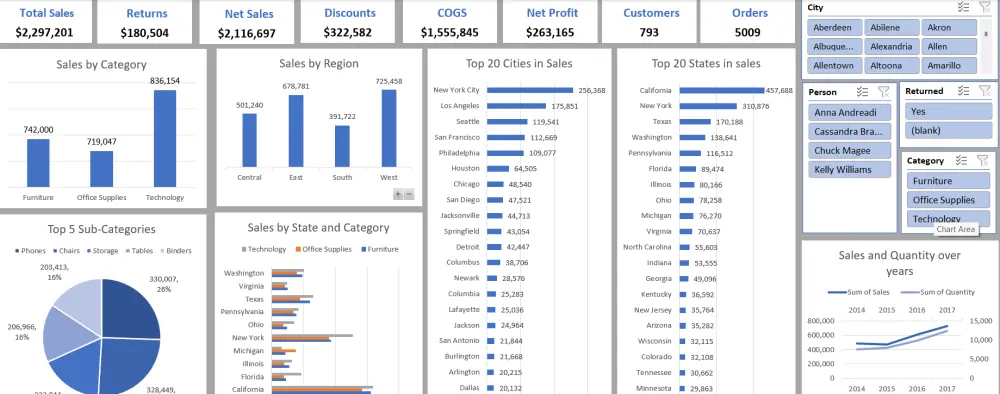Screen dimensions: 1000x394
Task: Select the Office Supplies bar in Sales by Category
Action: pos(101,168)
